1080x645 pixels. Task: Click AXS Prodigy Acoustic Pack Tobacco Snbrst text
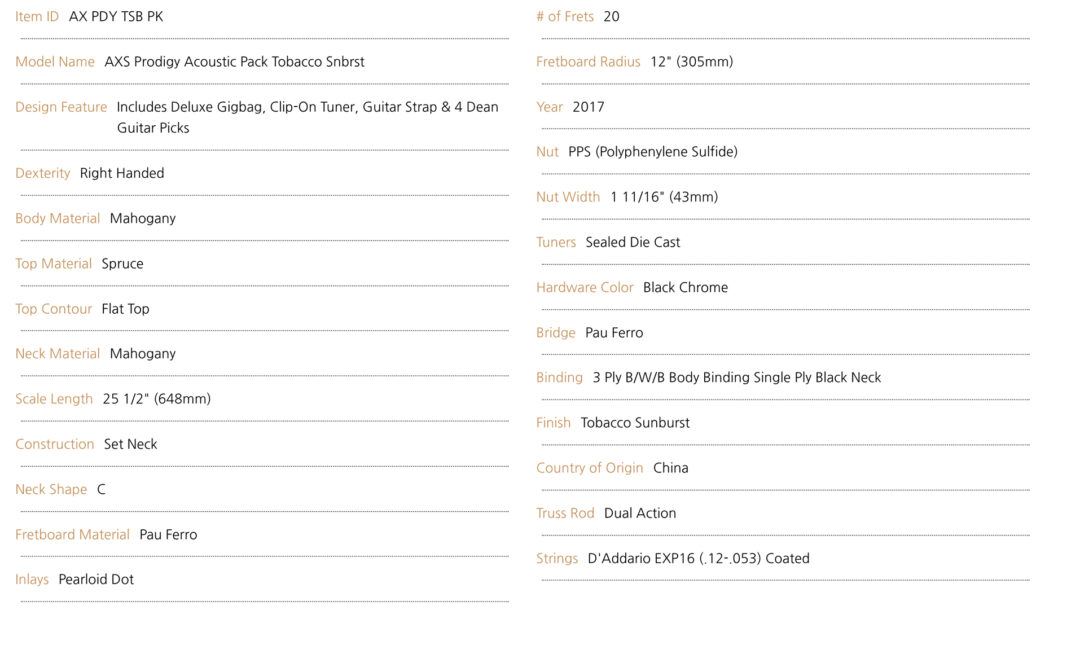click(234, 62)
